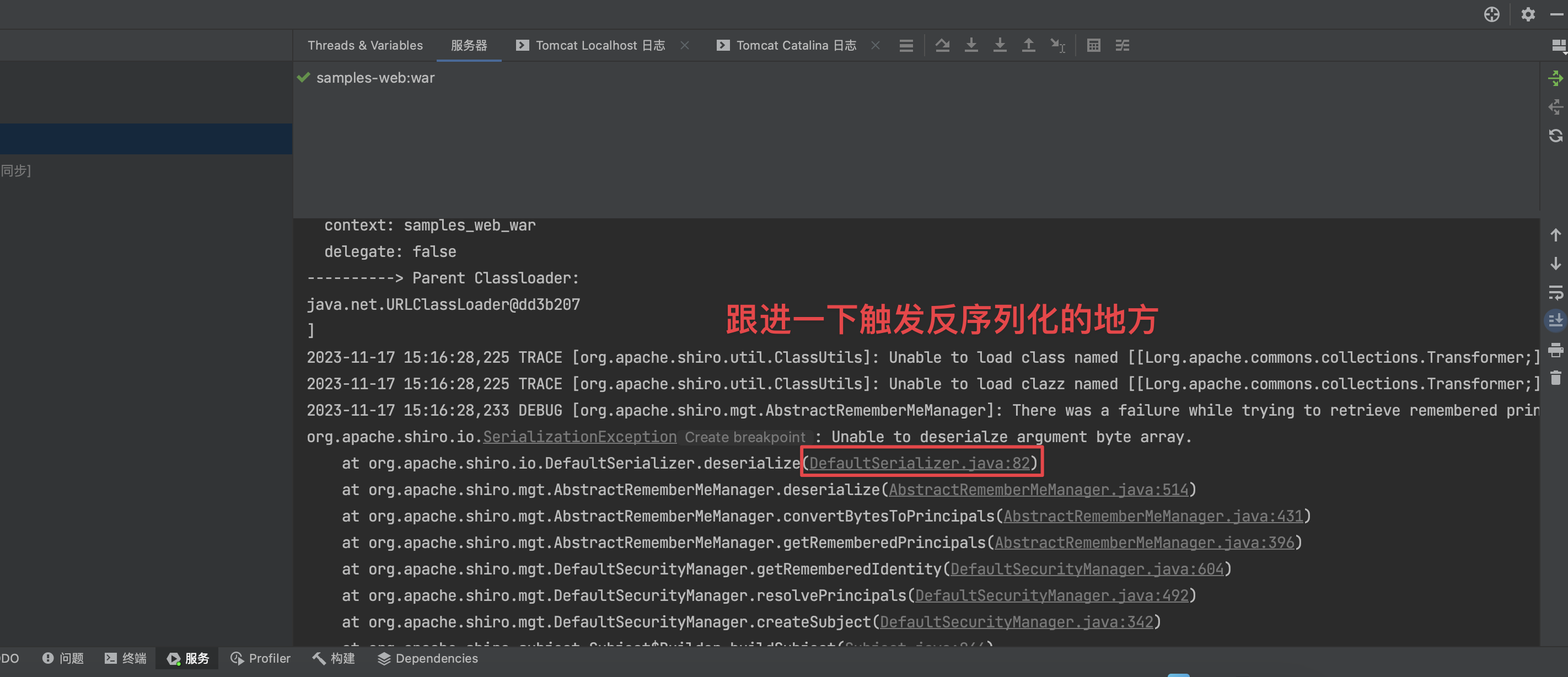This screenshot has width=1568, height=677.
Task: Open the Profiler tool window
Action: (261, 659)
